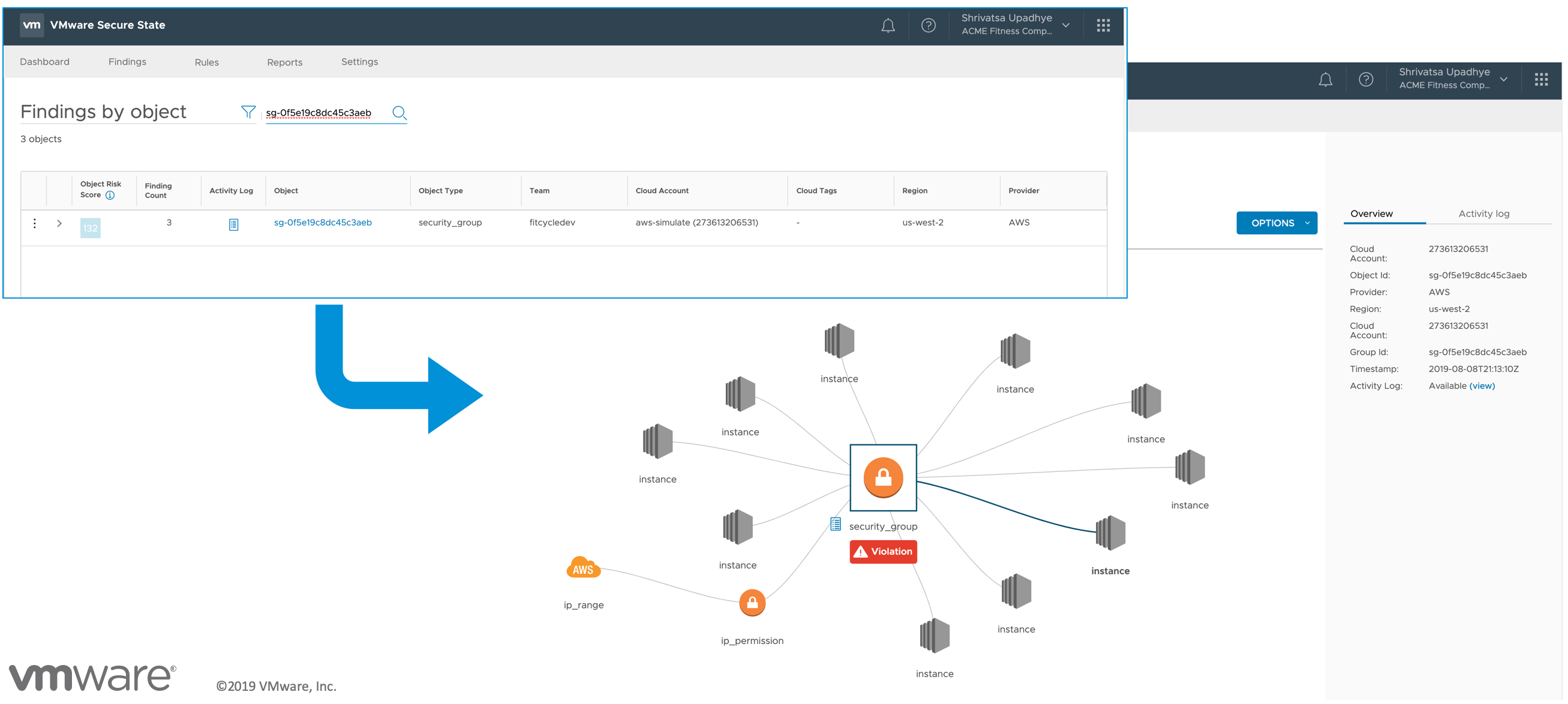Screen dimensions: 1568x704
Task: Switch to Activity log tab in details panel
Action: click(1483, 214)
